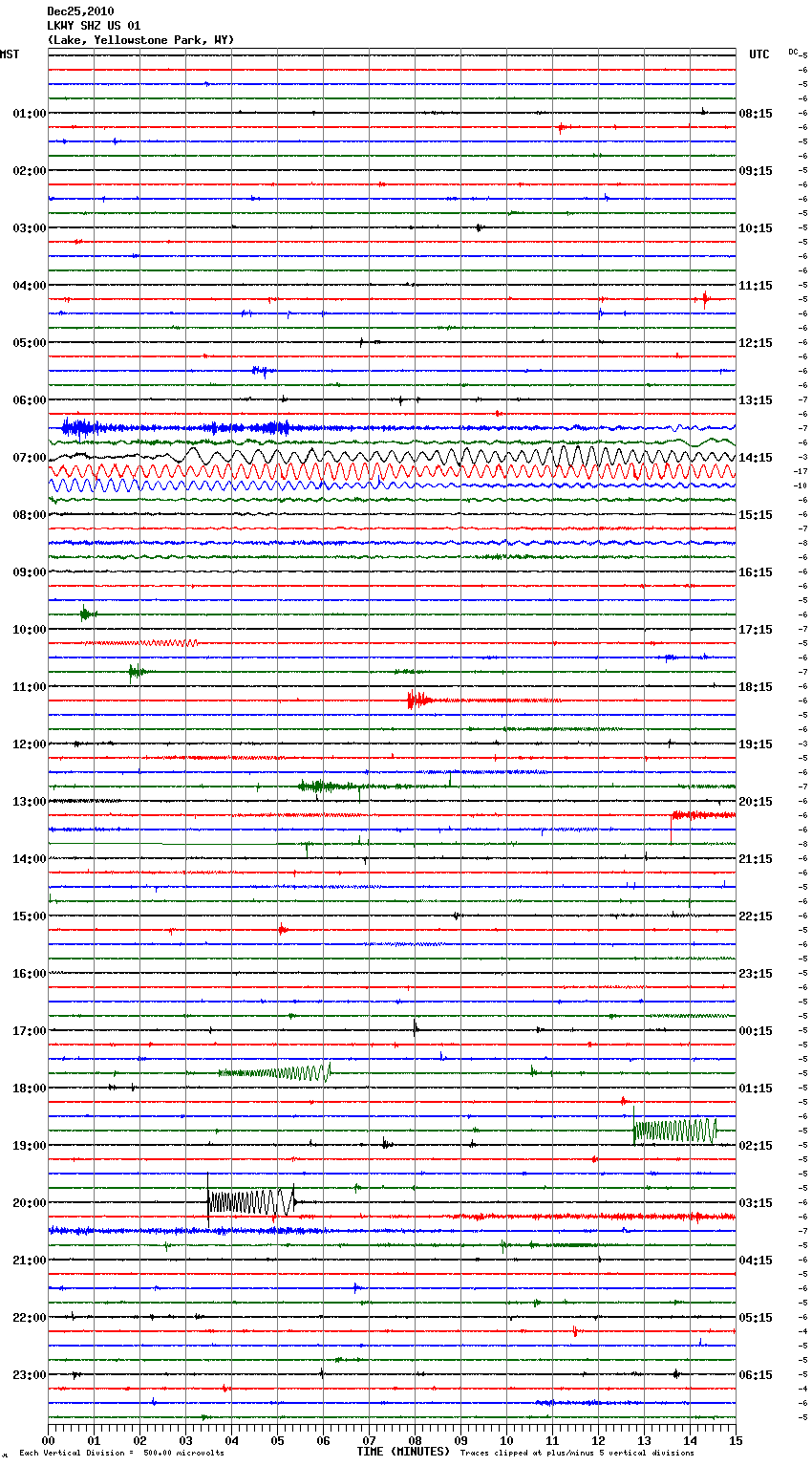Select the 01:00 MST hour label

[x=30, y=114]
